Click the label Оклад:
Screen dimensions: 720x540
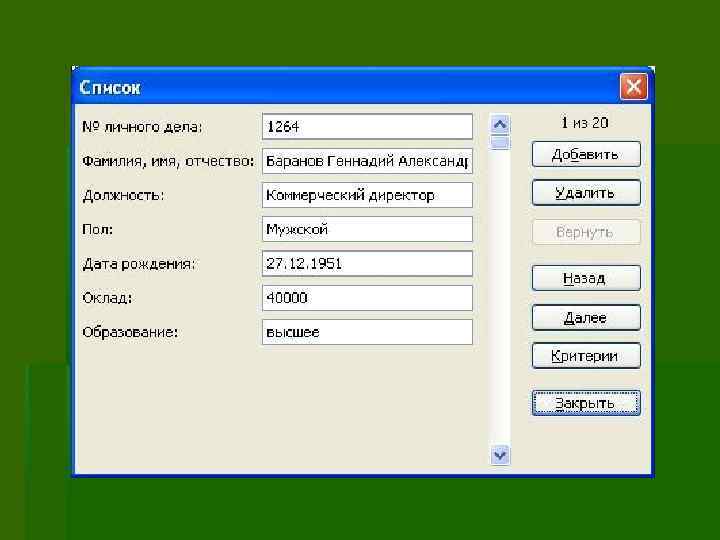(x=107, y=298)
